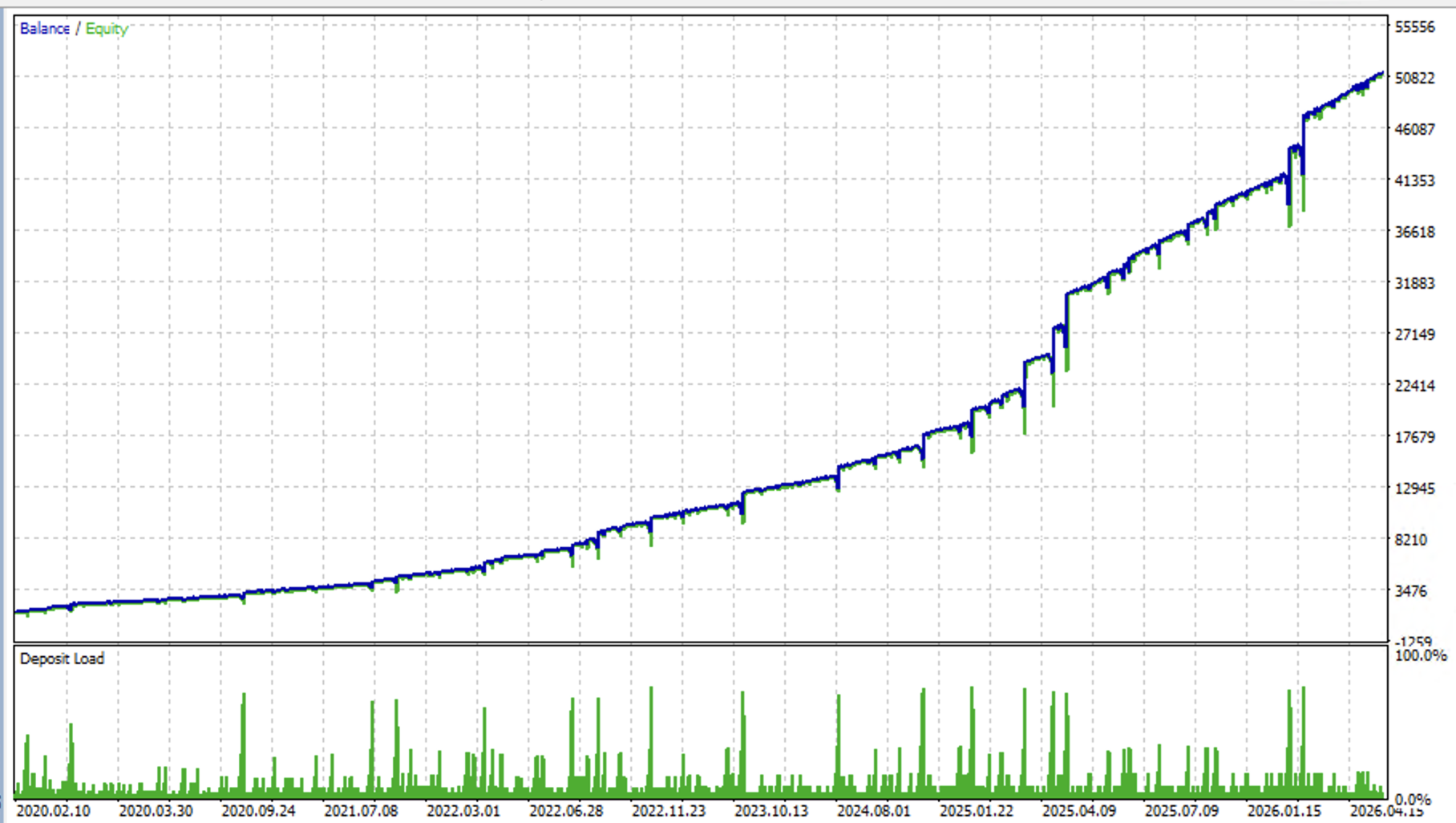Click the Balance legend label
This screenshot has width=1456, height=823.
point(45,29)
